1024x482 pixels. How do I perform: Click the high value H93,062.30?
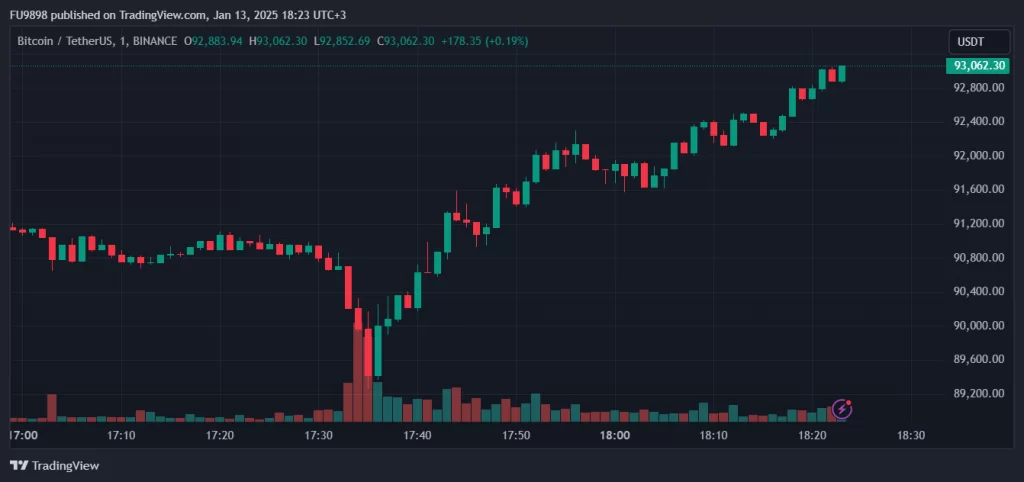280,41
